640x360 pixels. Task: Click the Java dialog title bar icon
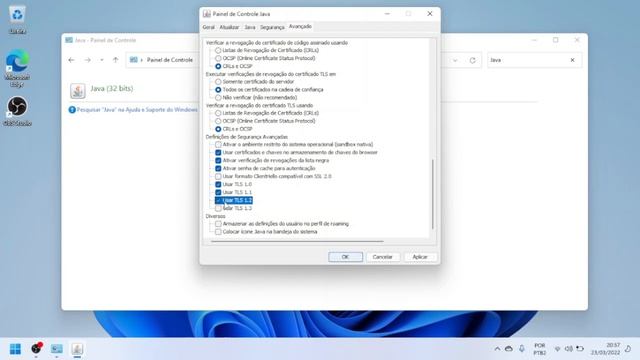(x=207, y=14)
